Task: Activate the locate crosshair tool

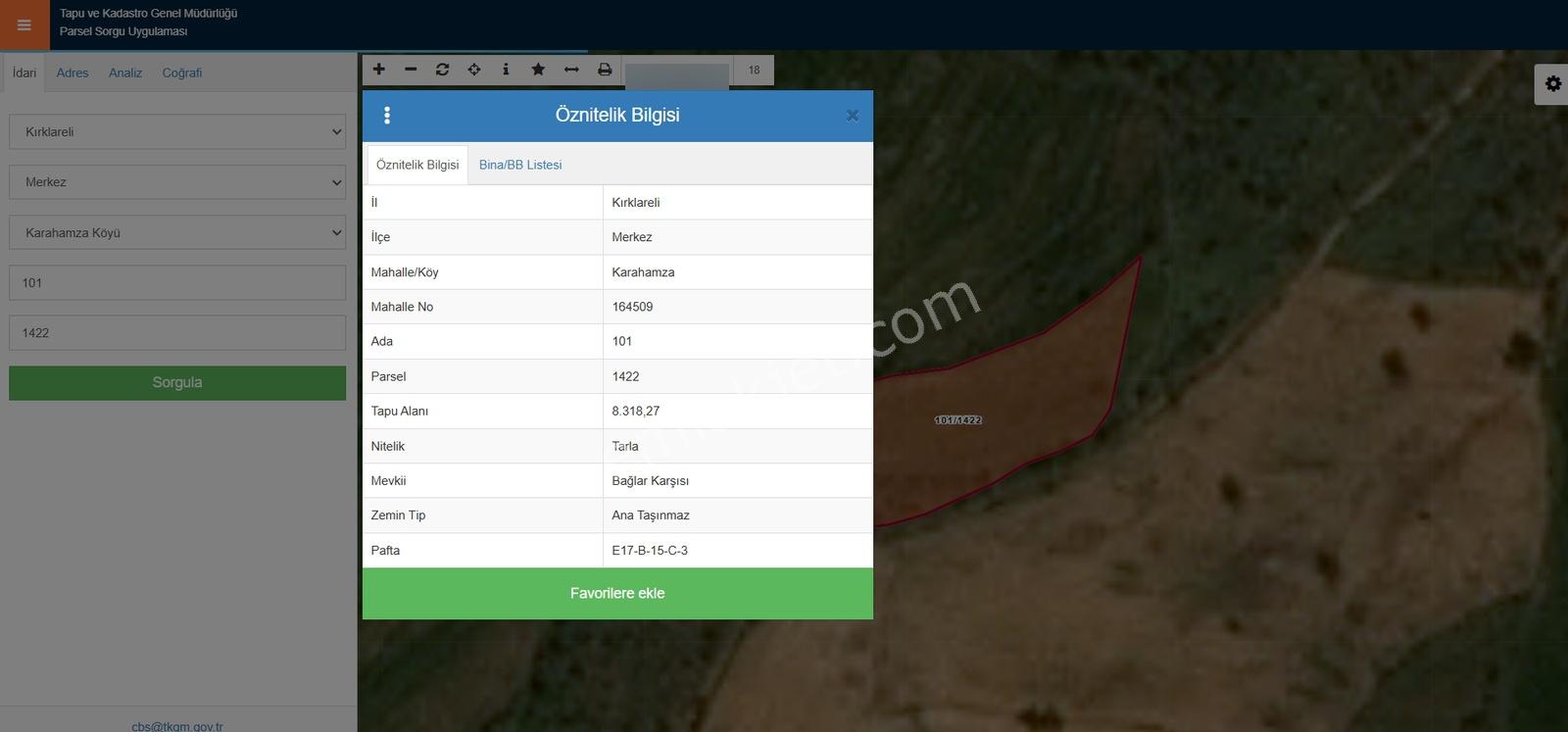Action: coord(474,70)
